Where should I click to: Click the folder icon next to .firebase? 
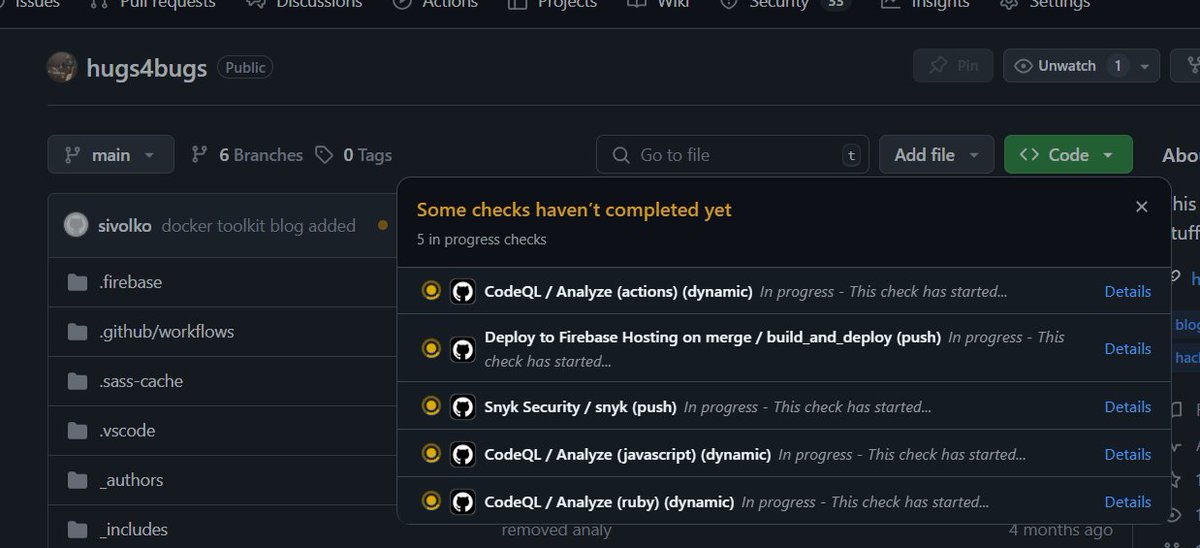77,282
